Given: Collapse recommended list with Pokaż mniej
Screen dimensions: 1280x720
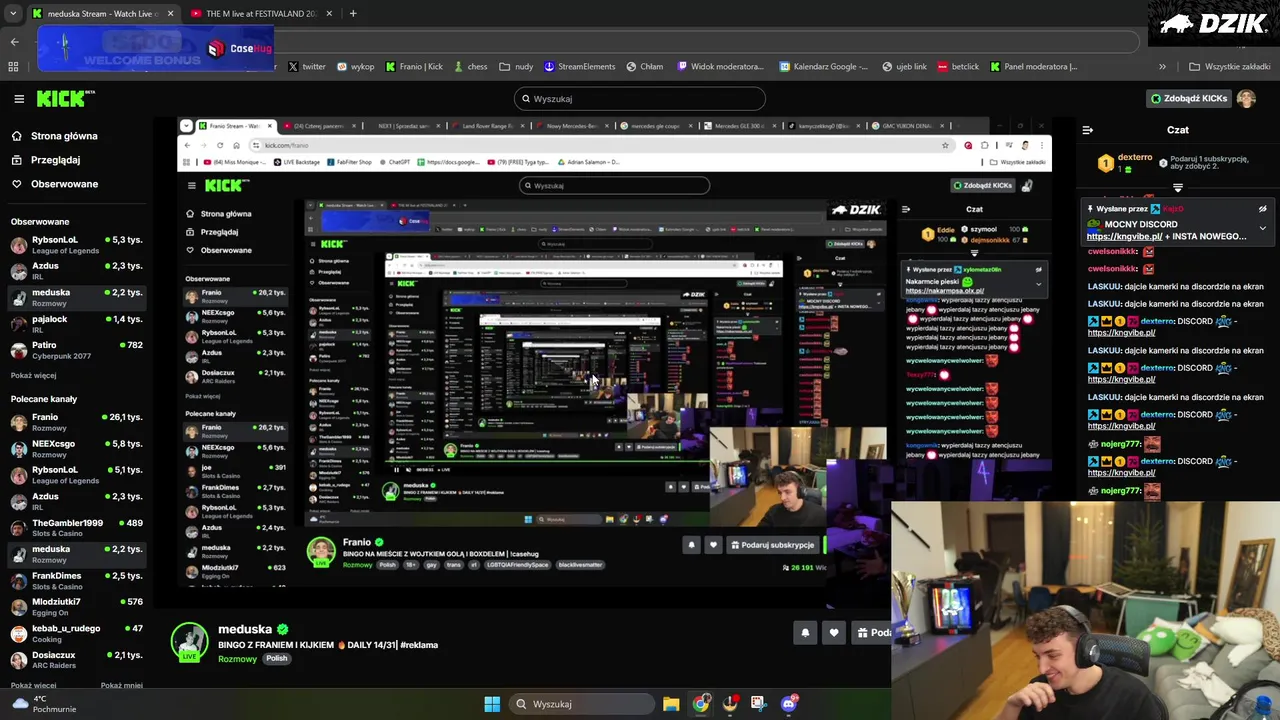Looking at the screenshot, I should [121, 685].
